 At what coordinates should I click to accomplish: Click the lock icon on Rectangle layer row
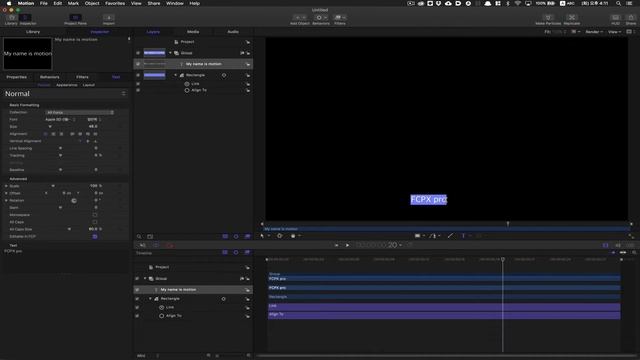[x=248, y=76]
